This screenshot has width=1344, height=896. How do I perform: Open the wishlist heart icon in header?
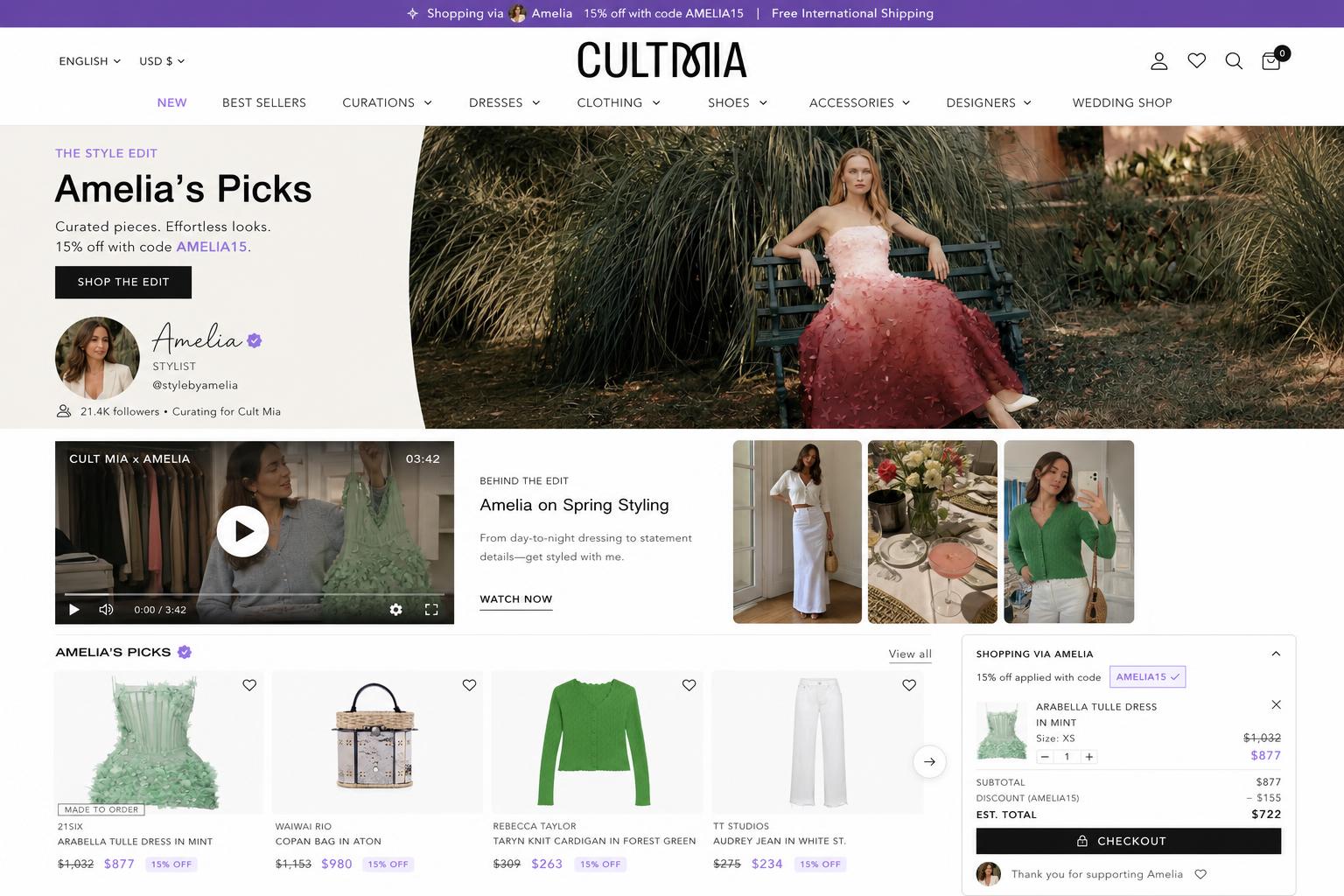tap(1196, 60)
